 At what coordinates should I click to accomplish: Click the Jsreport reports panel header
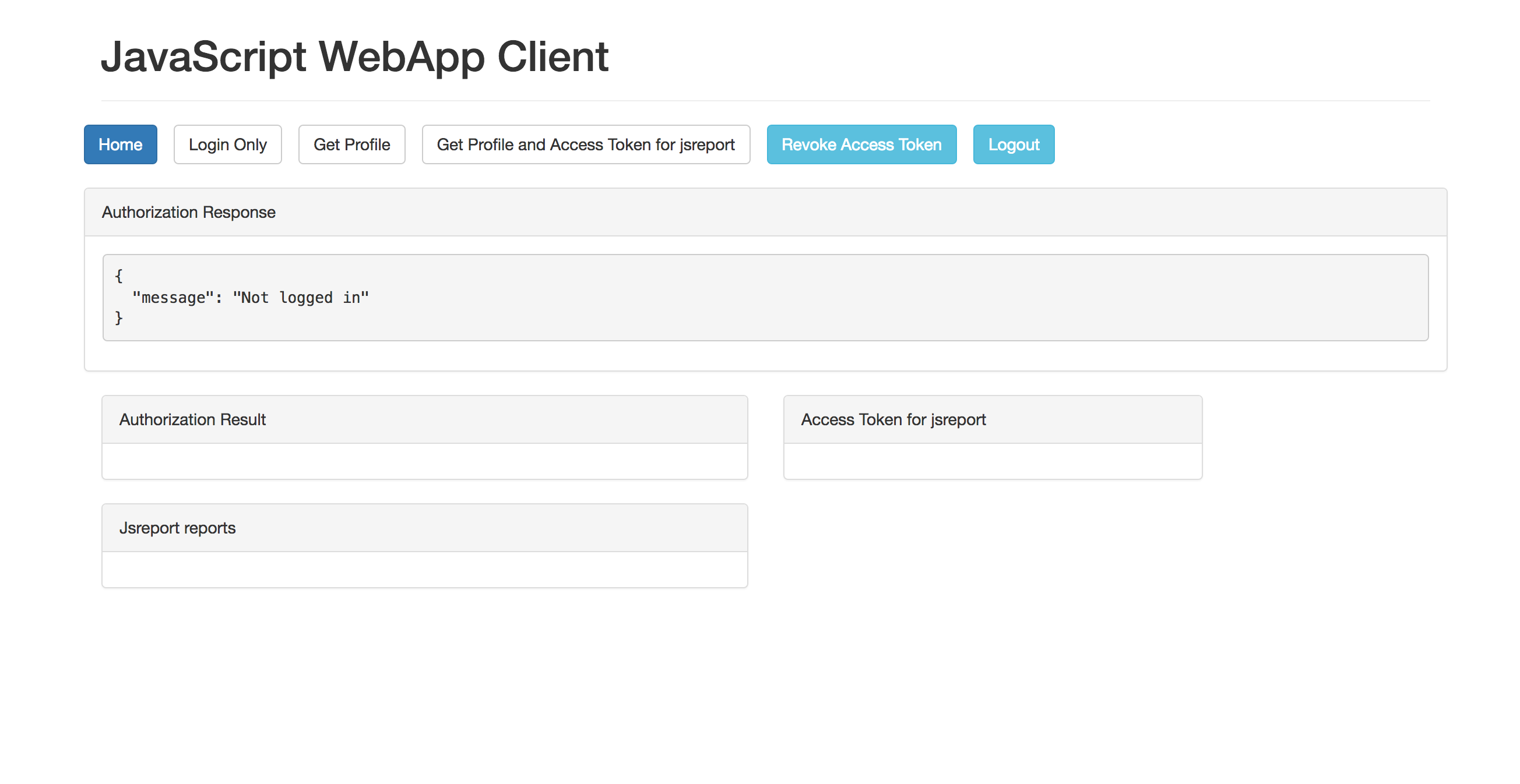tap(177, 528)
